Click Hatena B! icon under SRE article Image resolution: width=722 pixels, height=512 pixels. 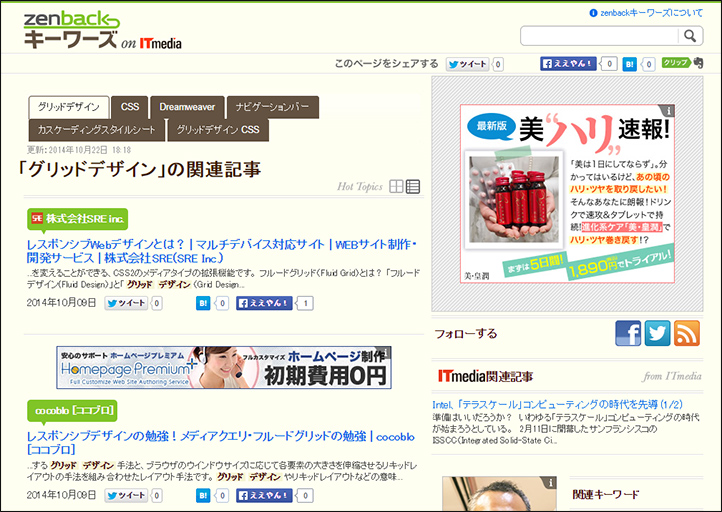tap(203, 303)
